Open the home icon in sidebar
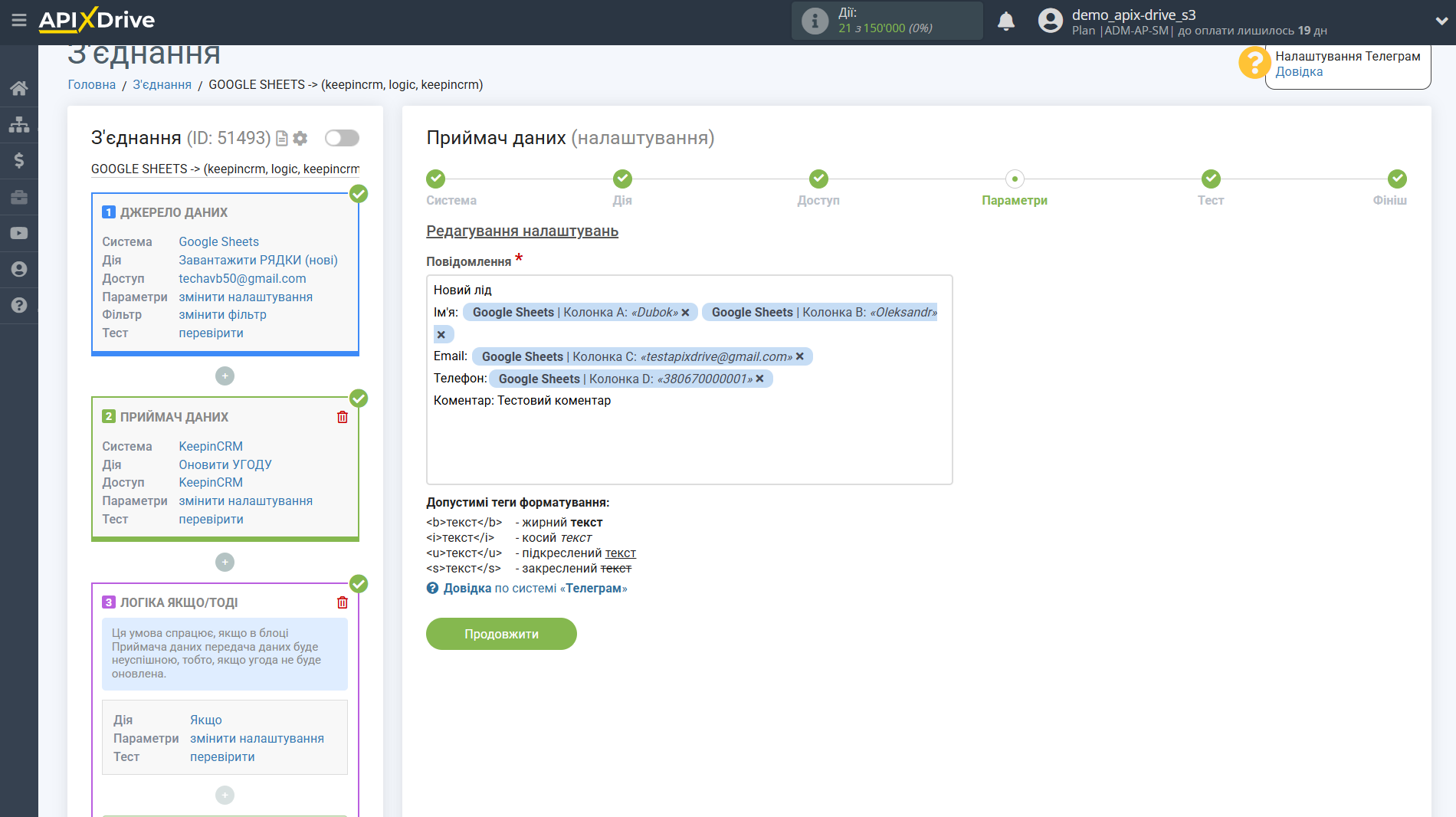The height and width of the screenshot is (817, 1456). (x=19, y=88)
